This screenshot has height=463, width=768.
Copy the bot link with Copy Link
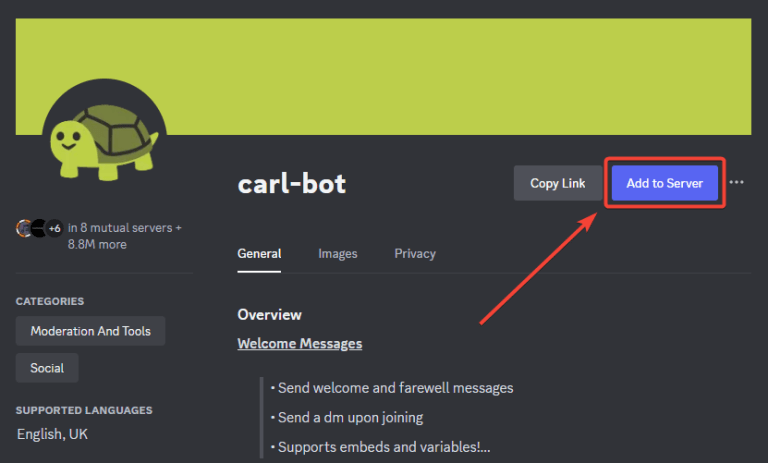[558, 183]
